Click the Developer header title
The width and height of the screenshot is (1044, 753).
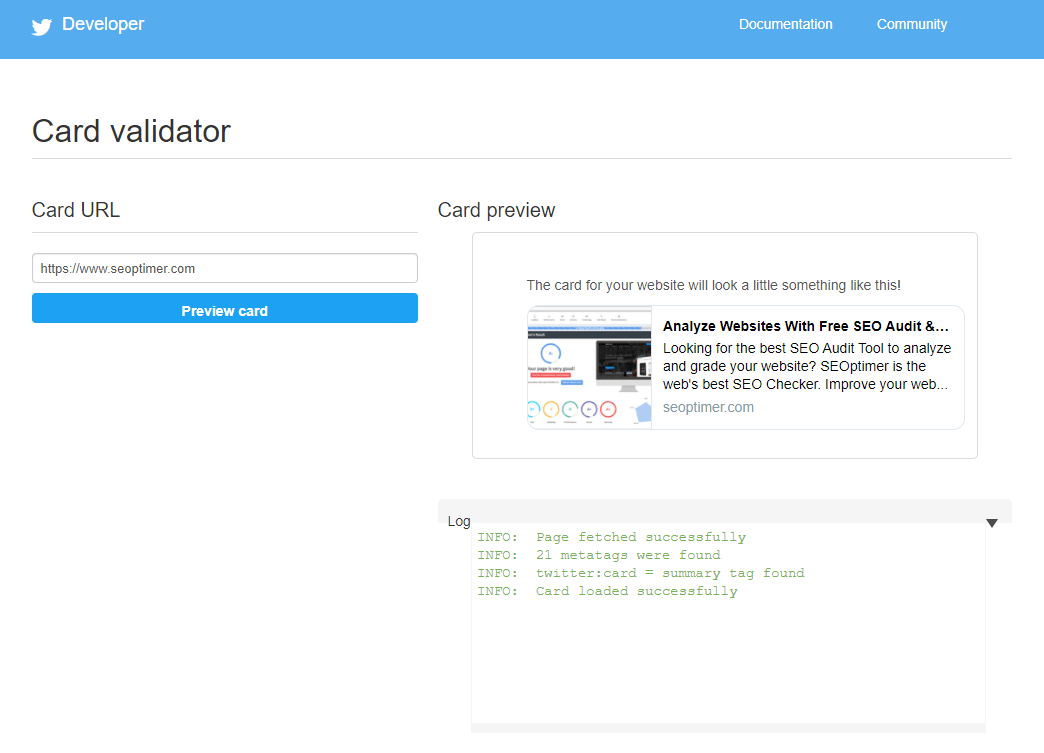click(x=103, y=24)
